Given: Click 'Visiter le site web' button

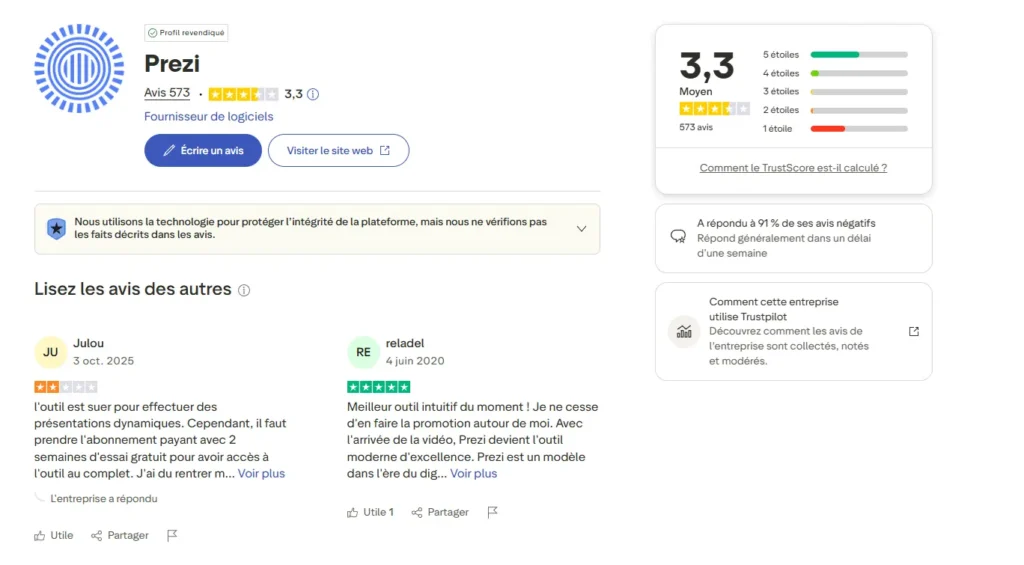Looking at the screenshot, I should click(338, 150).
